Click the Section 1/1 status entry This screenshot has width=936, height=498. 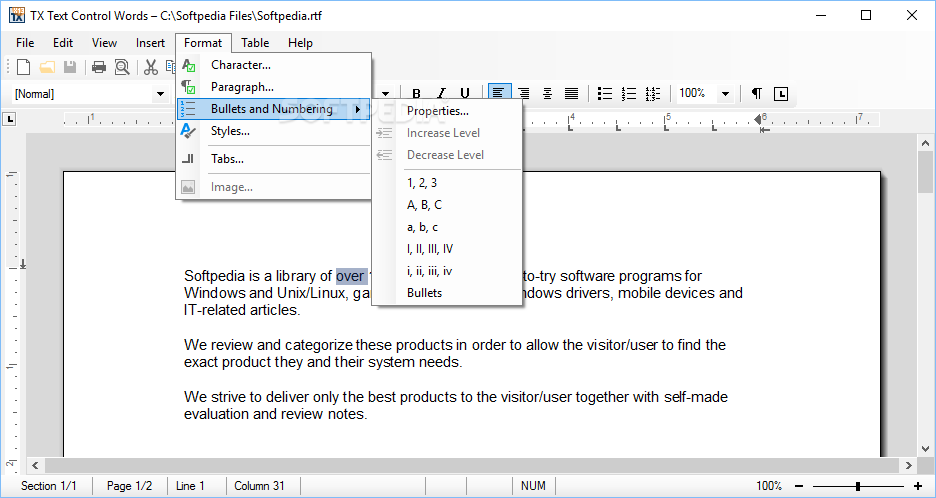[x=49, y=486]
